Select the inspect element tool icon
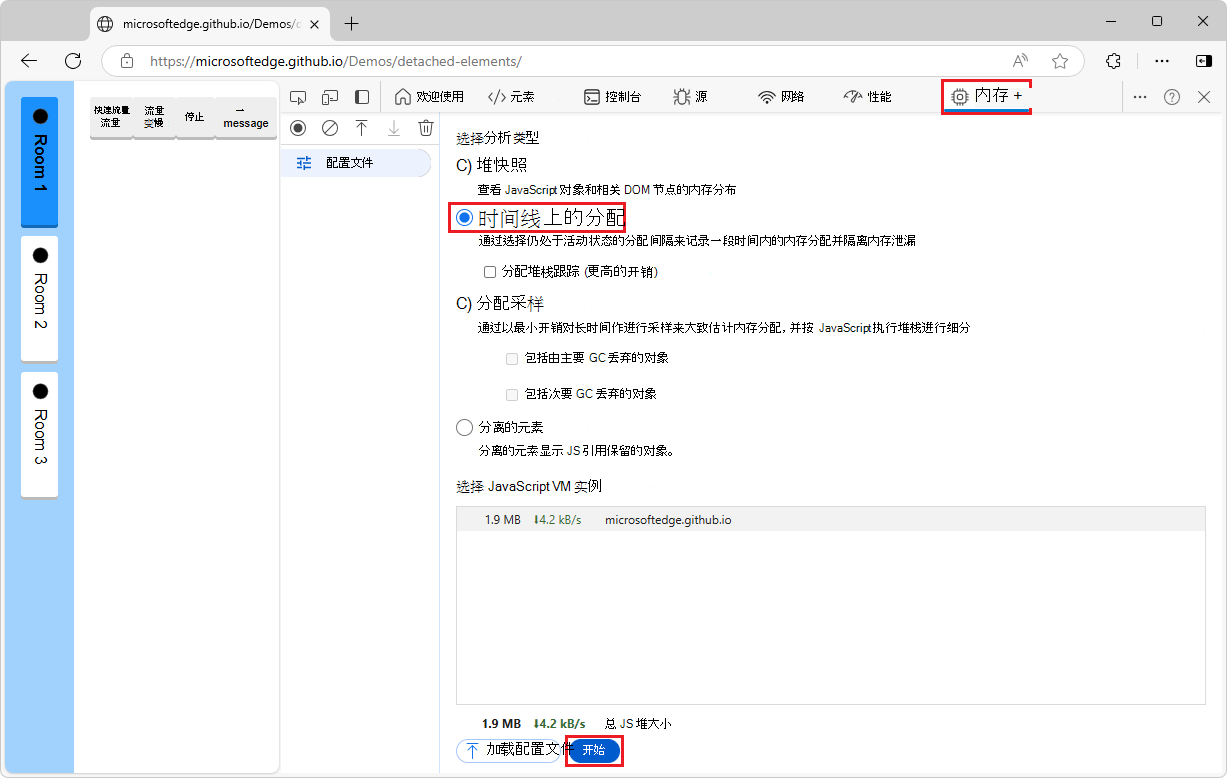 (x=297, y=97)
